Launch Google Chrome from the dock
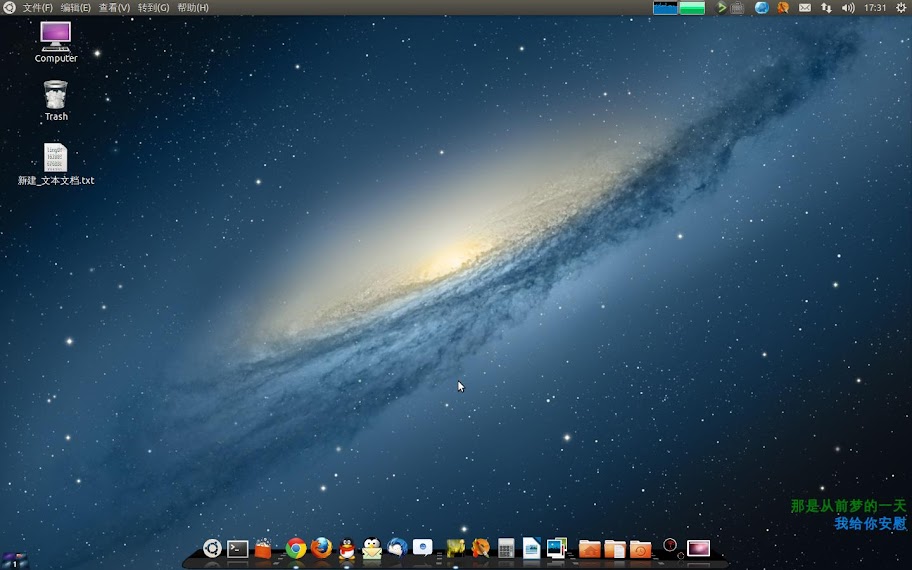Viewport: 912px width, 570px height. pos(295,548)
